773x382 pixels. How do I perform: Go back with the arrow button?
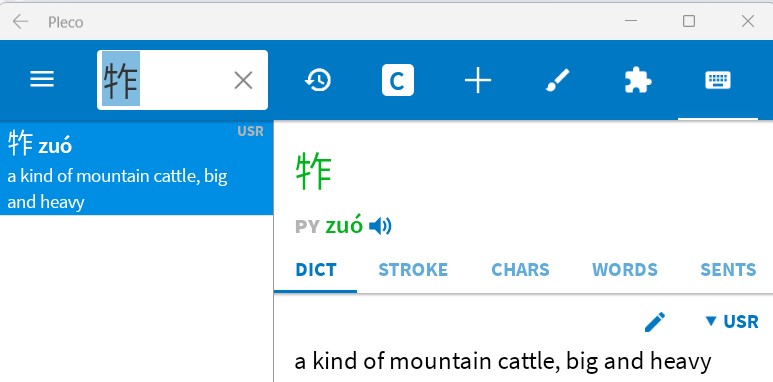pyautogui.click(x=20, y=22)
